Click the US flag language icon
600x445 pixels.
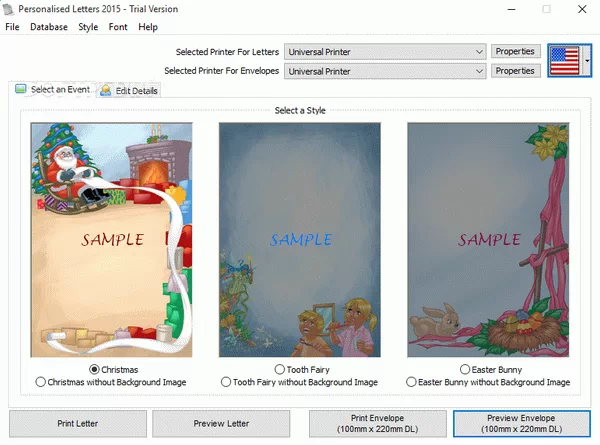[x=564, y=61]
